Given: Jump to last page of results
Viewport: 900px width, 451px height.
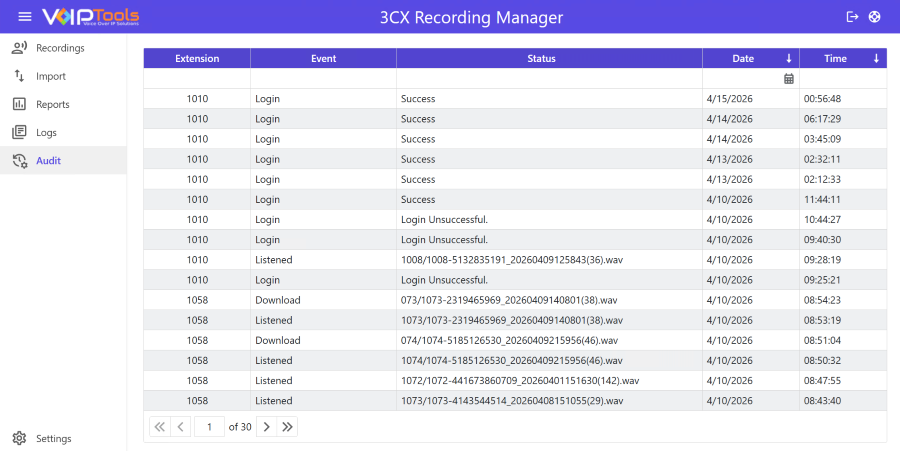Looking at the screenshot, I should tap(288, 427).
